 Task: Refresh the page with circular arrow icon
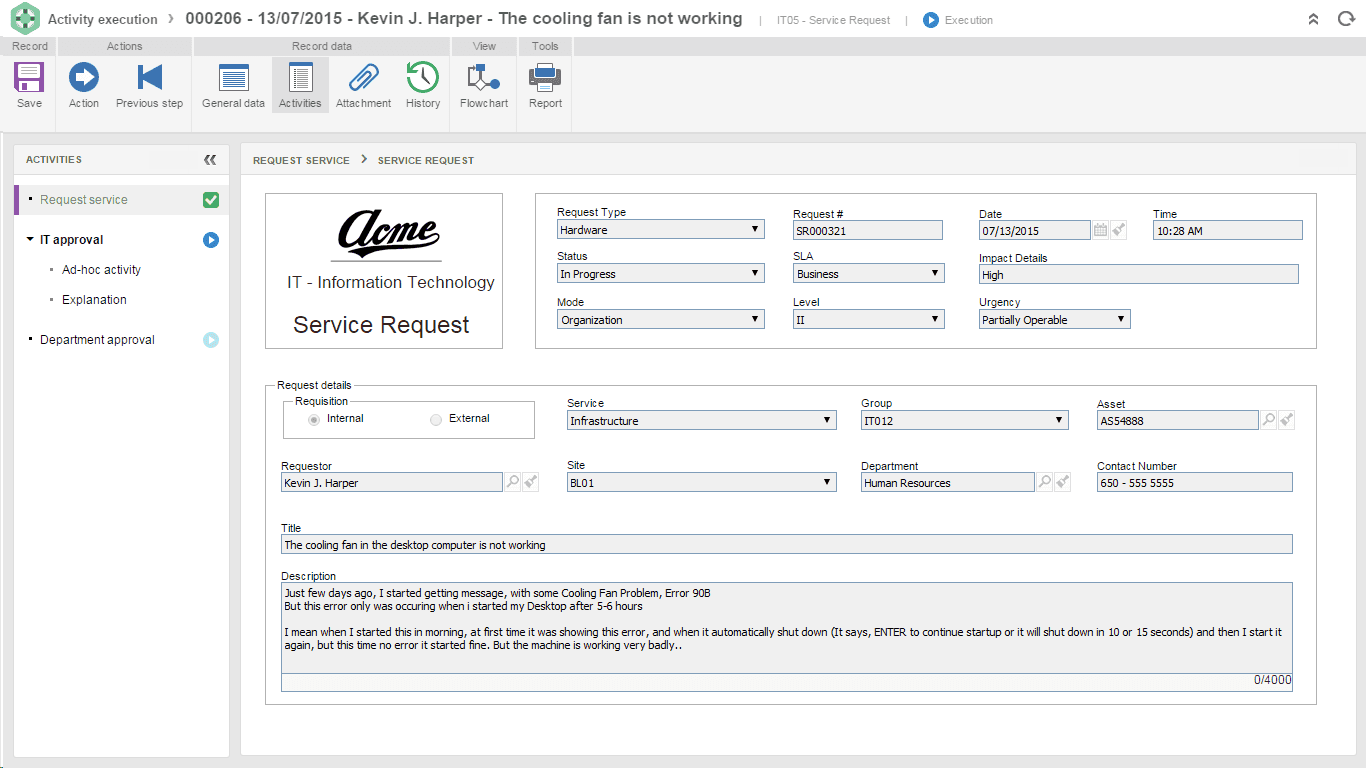click(1346, 19)
